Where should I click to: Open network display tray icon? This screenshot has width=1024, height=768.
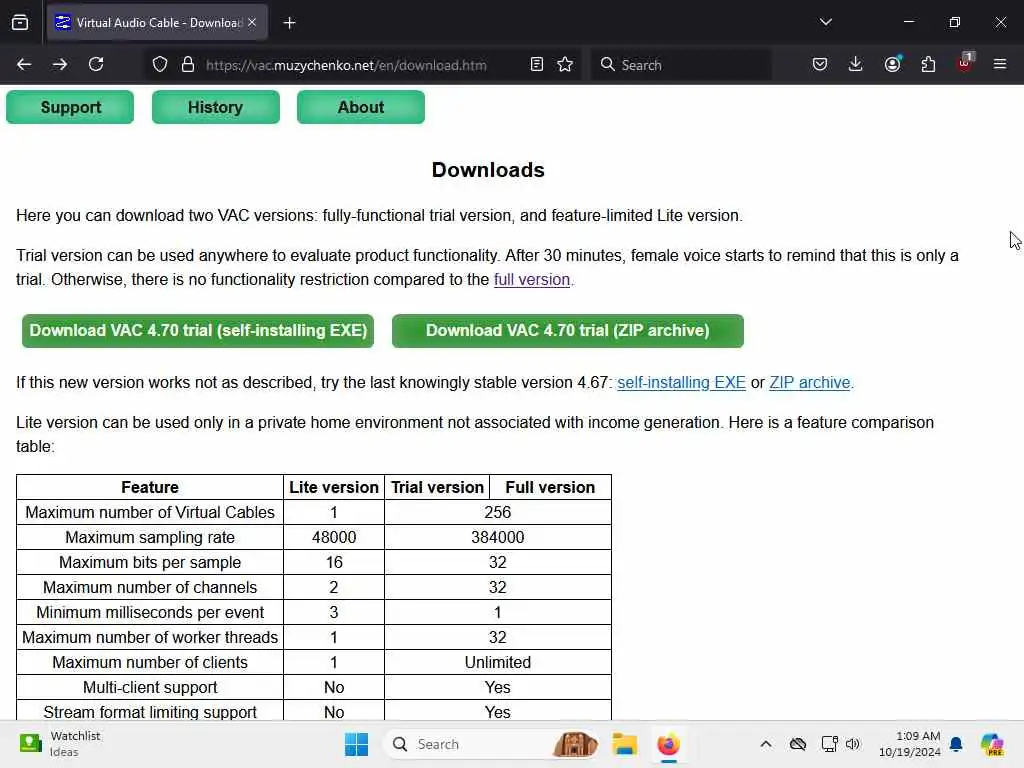coord(829,744)
